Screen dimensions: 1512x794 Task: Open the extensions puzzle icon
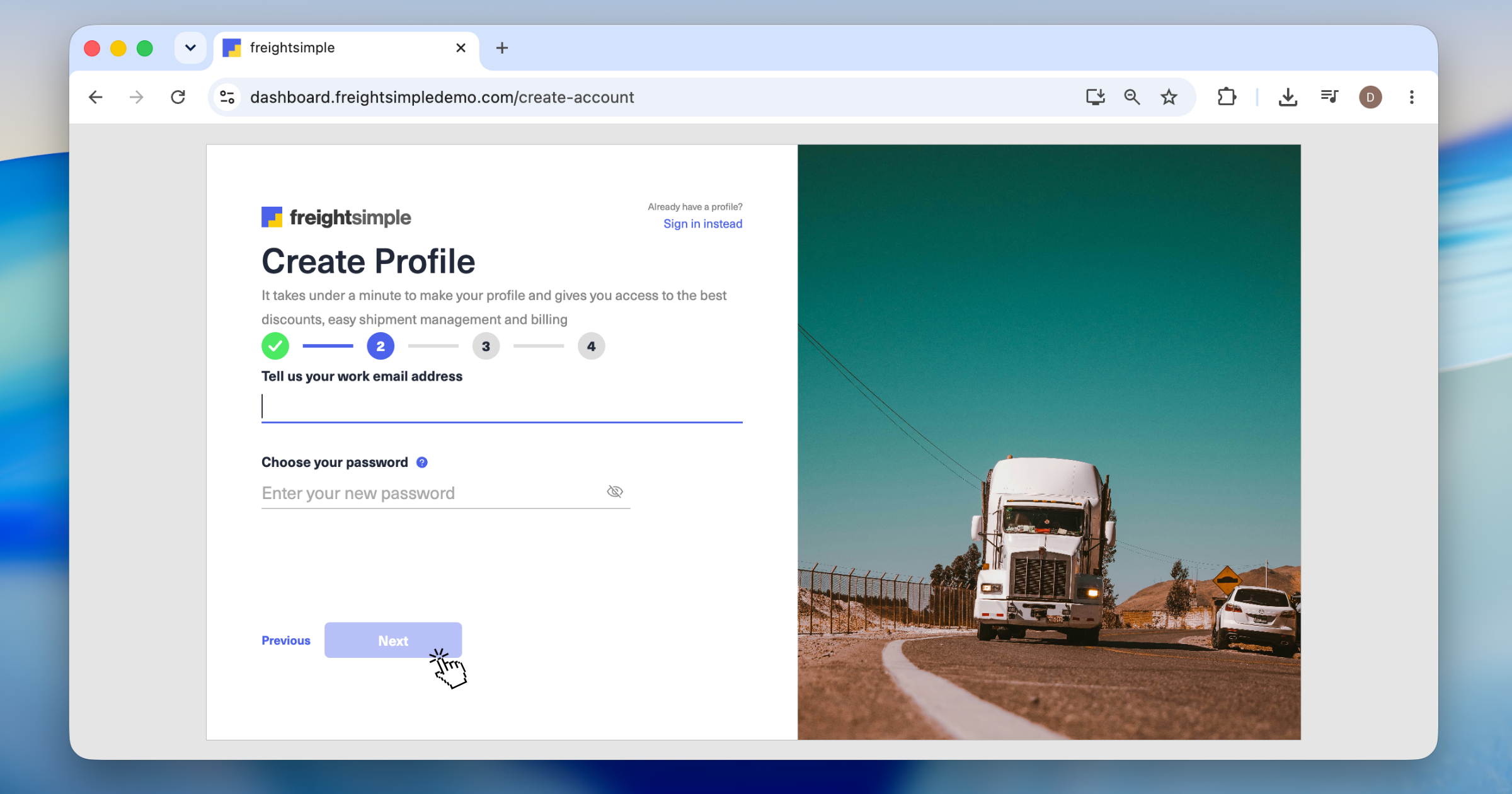(1227, 97)
